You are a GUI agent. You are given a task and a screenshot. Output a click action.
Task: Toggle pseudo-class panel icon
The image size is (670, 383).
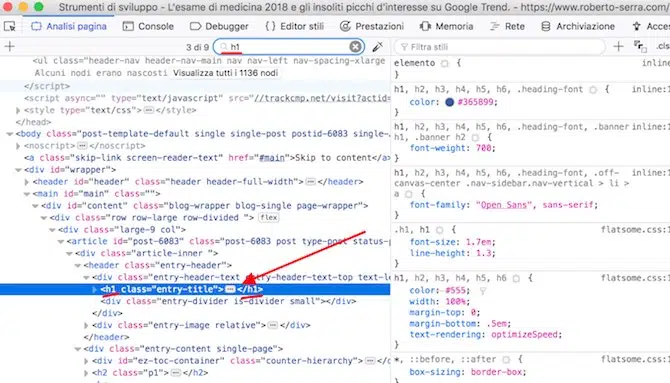pyautogui.click(x=640, y=46)
